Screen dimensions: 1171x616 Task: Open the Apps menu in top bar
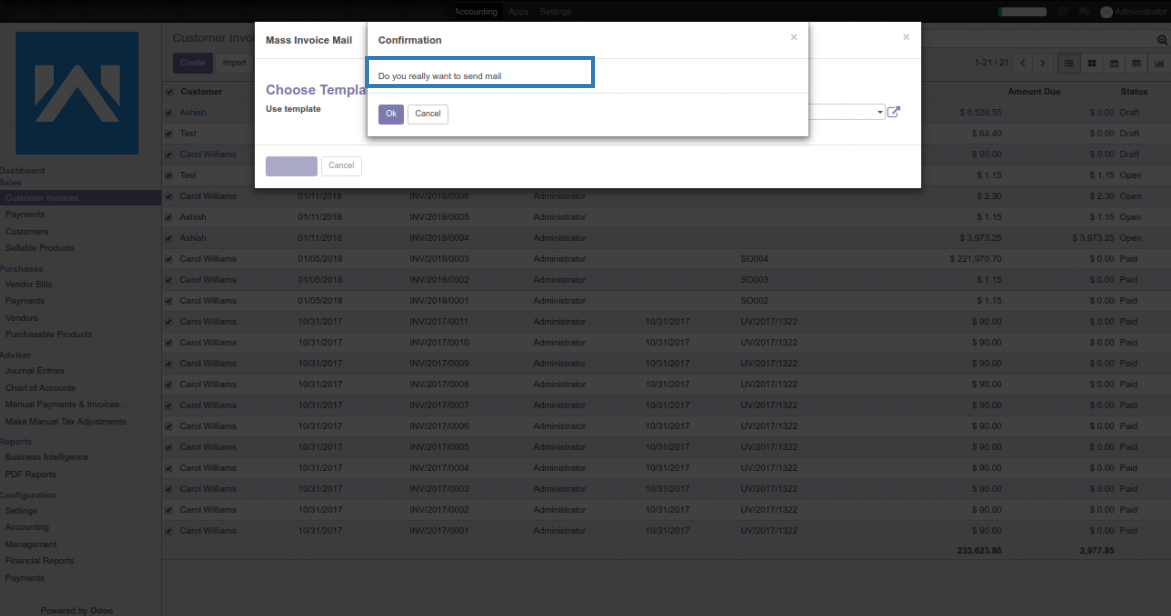518,12
